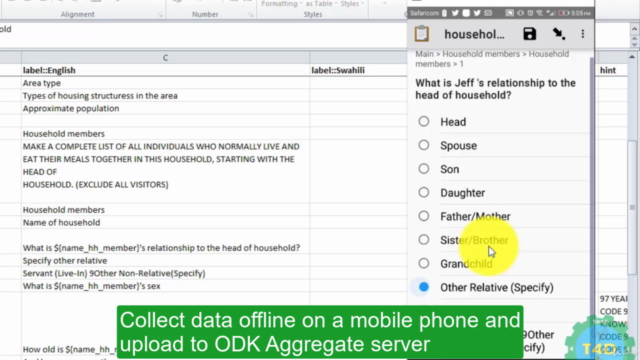Open Format as Table dropdown

[322, 4]
